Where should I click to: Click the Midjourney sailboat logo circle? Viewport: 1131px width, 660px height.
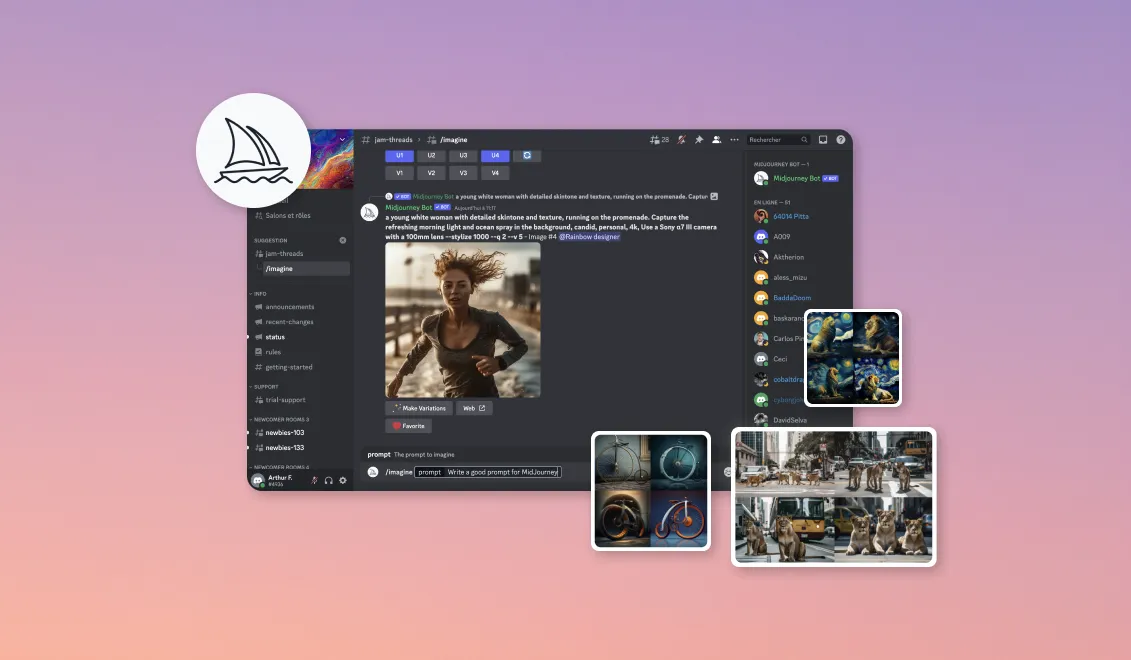(x=253, y=151)
